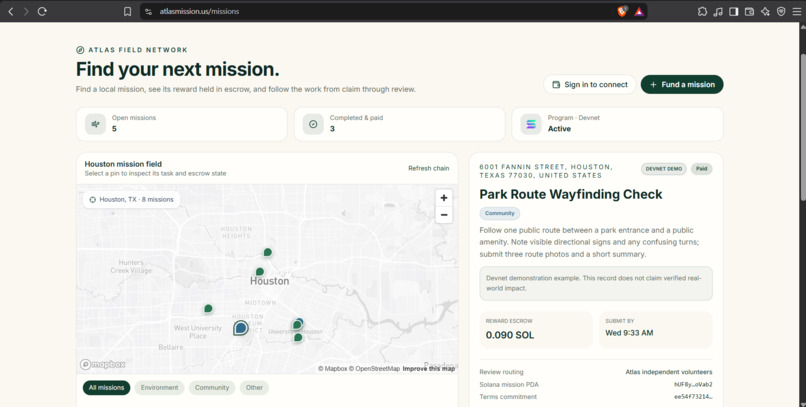
Task: Click the Solana mission PDA hash value
Action: click(x=693, y=384)
